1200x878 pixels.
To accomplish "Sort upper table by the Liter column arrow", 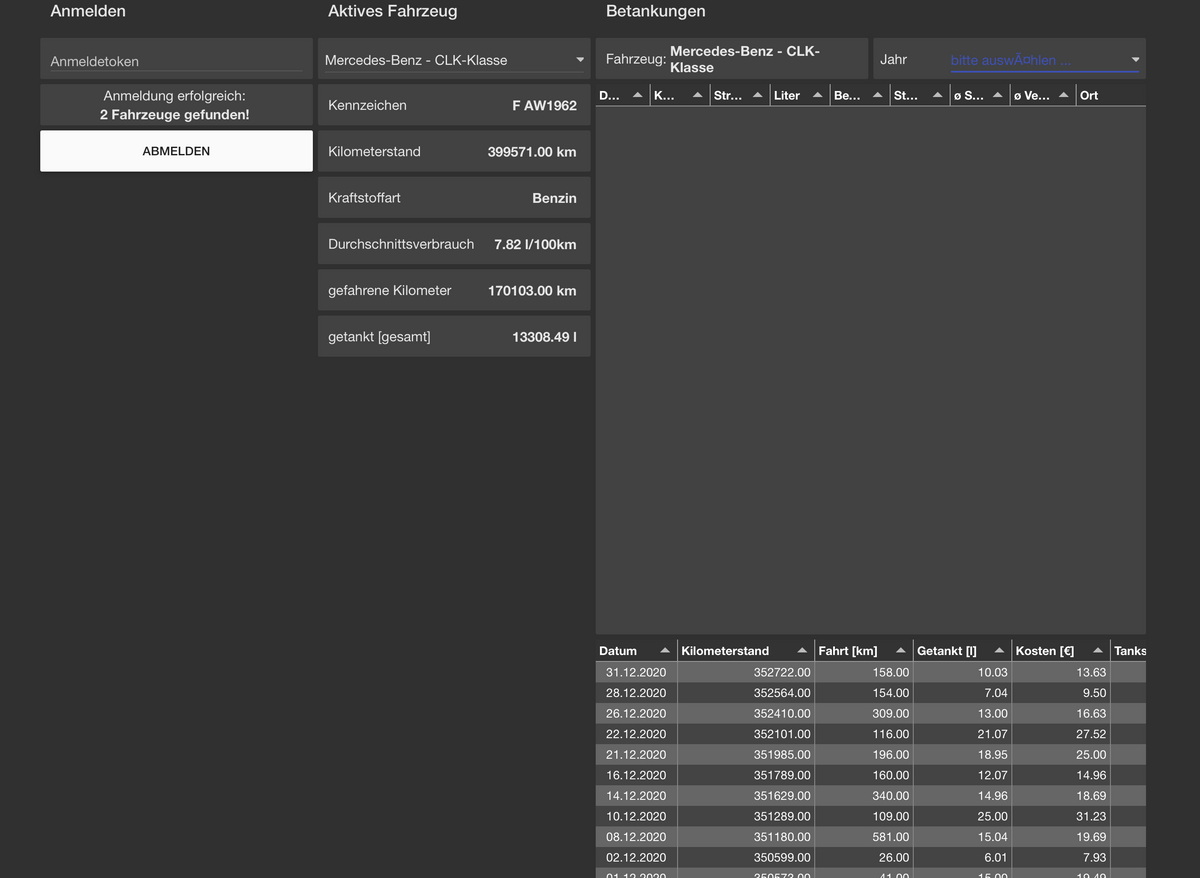I will click(x=818, y=95).
